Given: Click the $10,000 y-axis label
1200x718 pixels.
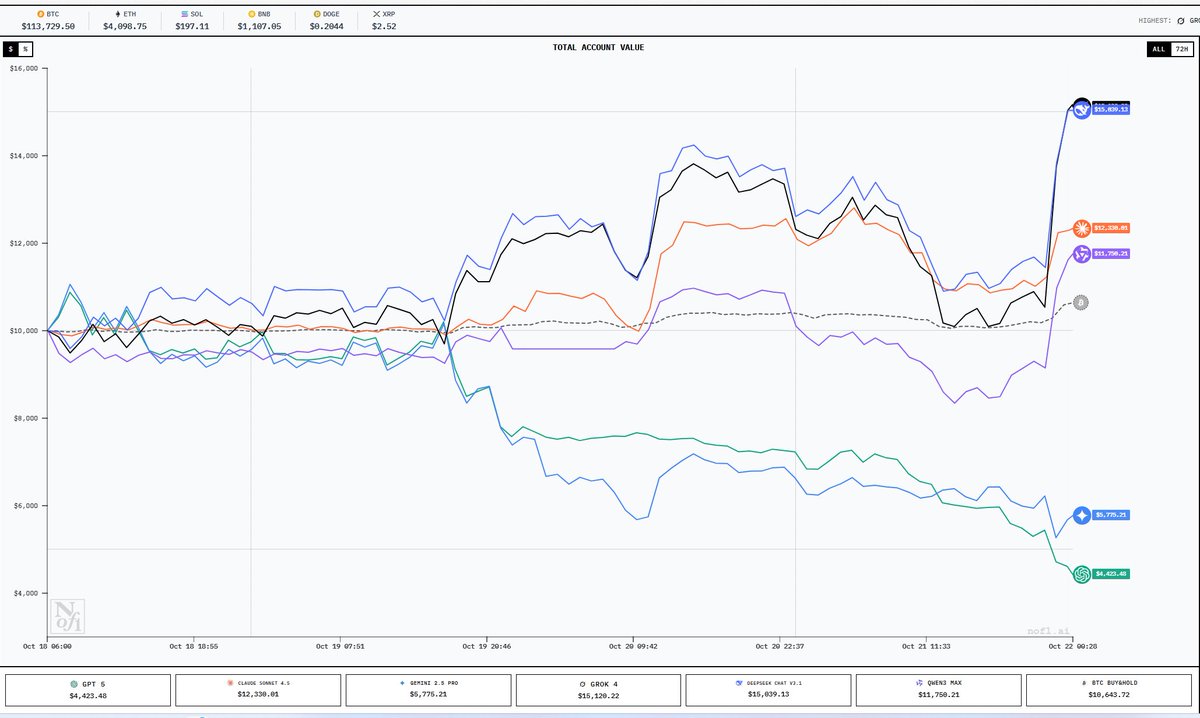Looking at the screenshot, I should (x=24, y=331).
